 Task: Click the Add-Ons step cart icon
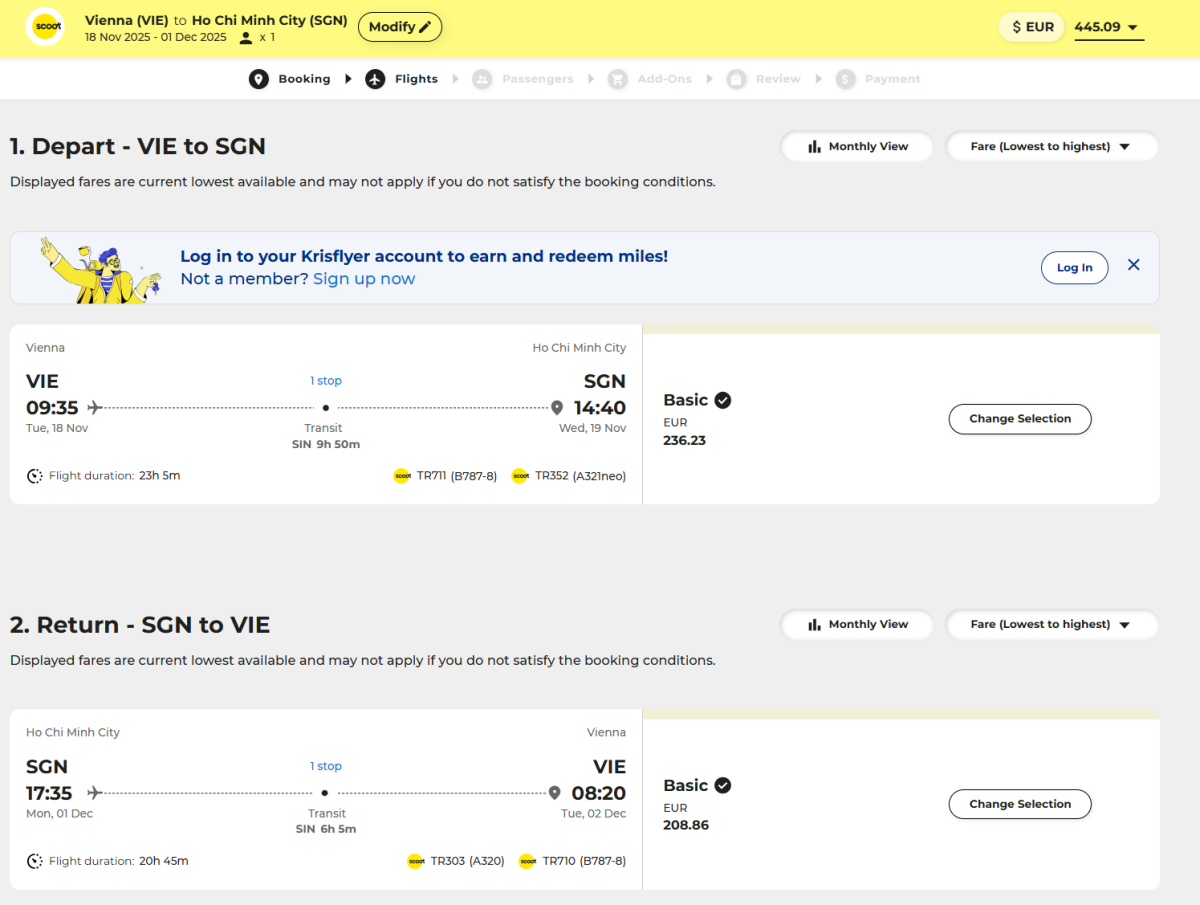pos(617,79)
